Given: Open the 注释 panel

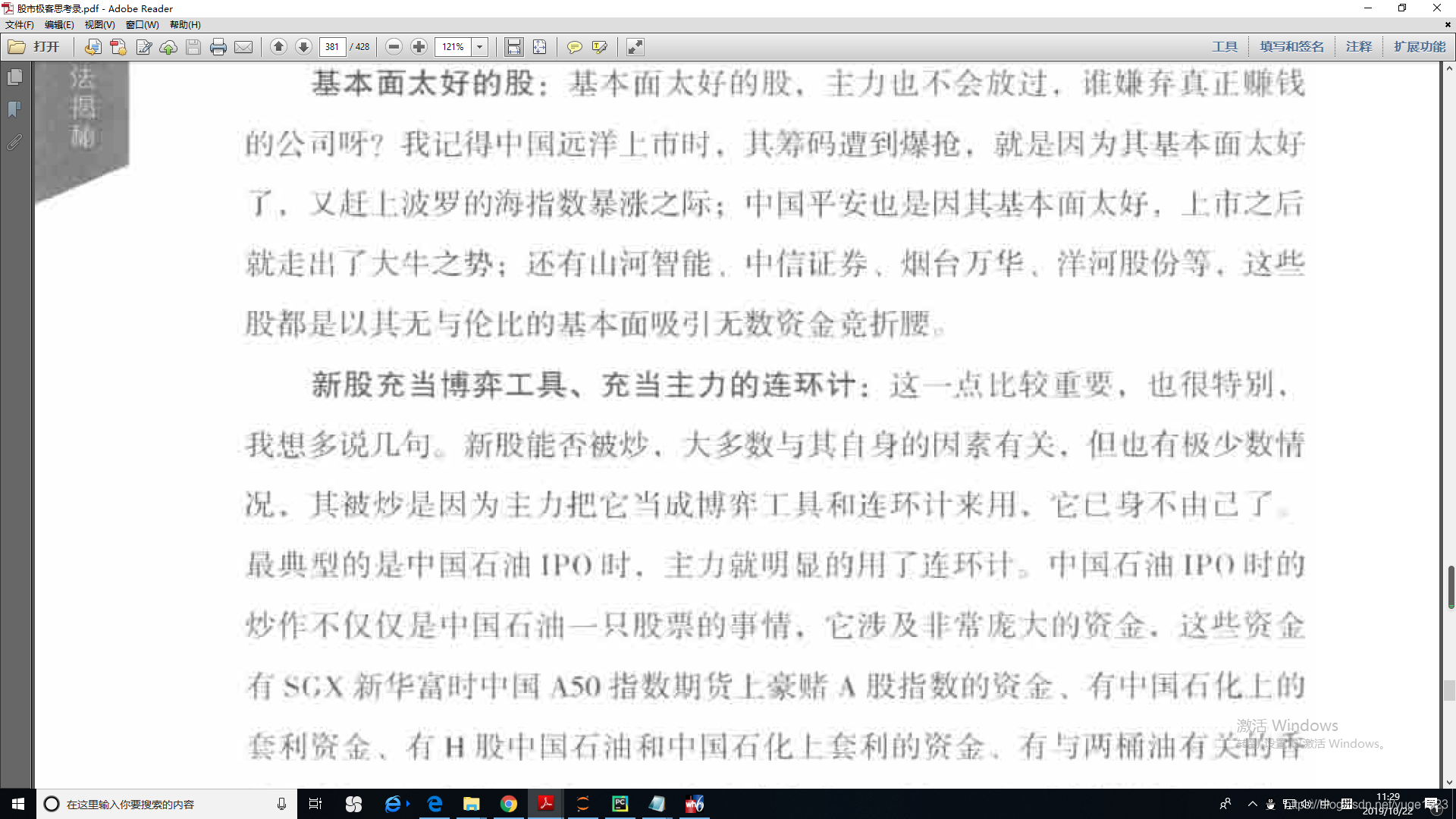Looking at the screenshot, I should coord(1359,47).
